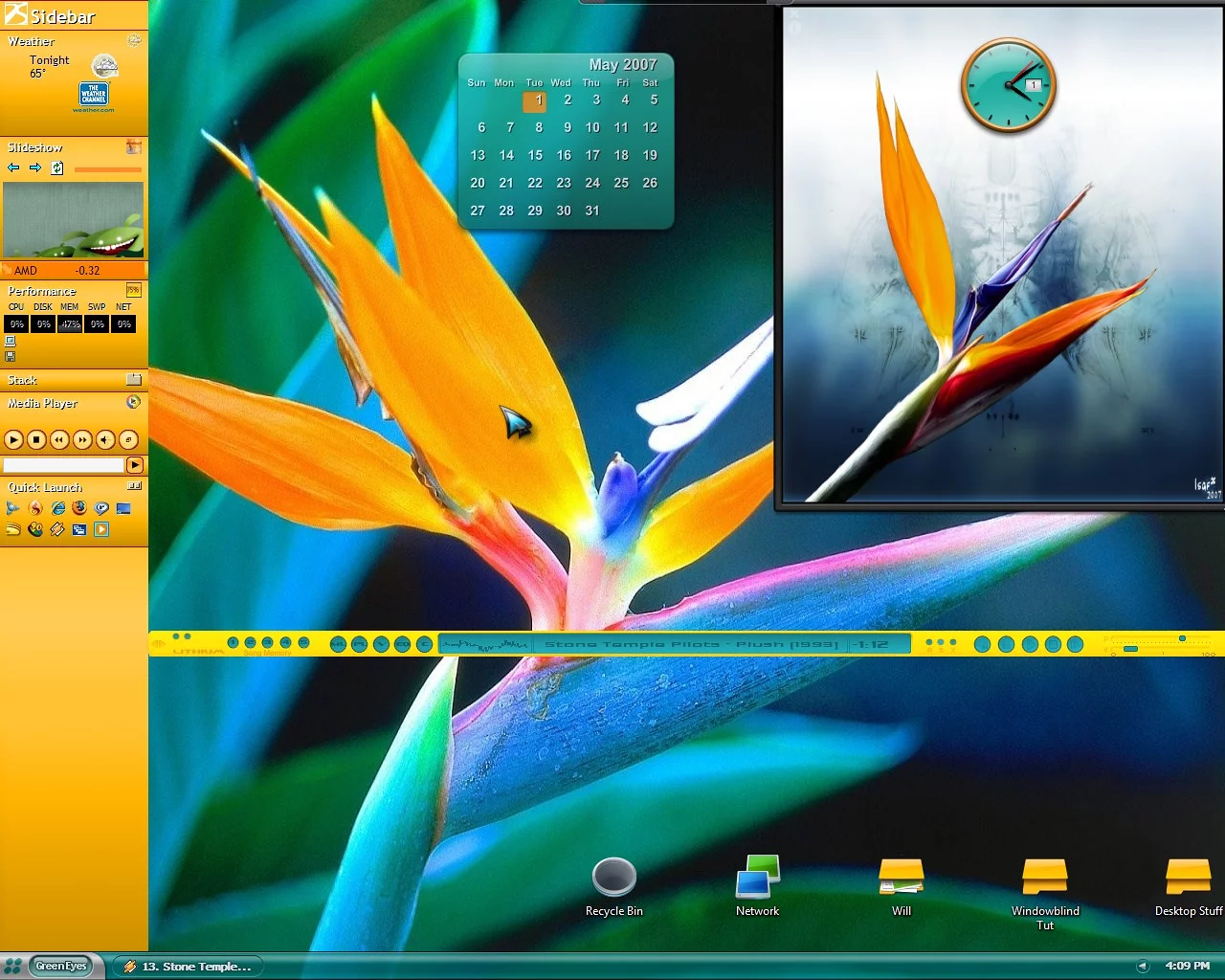This screenshot has width=1225, height=980.
Task: Expand the Weather panel options icon
Action: pos(134,41)
